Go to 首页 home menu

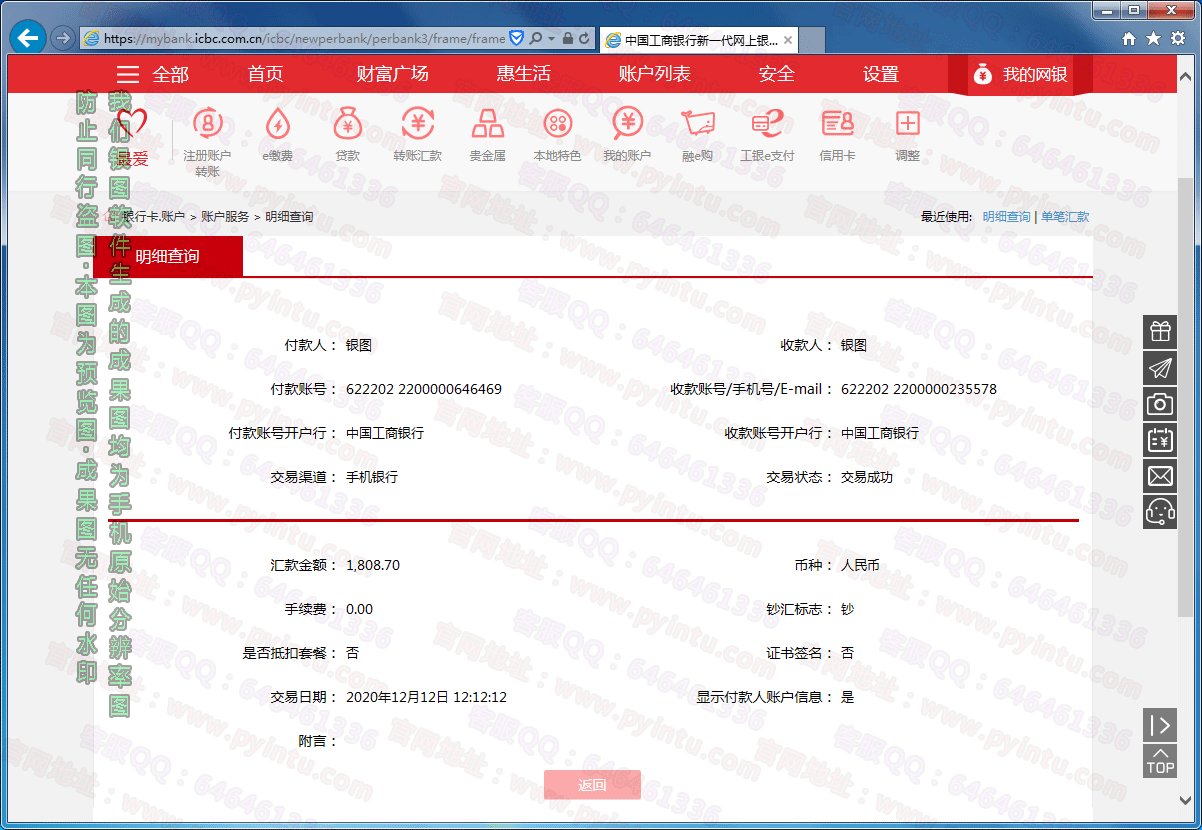point(265,74)
